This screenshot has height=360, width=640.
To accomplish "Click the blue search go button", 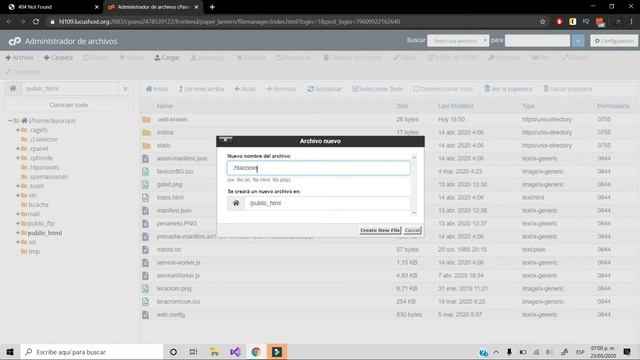I will coord(578,40).
